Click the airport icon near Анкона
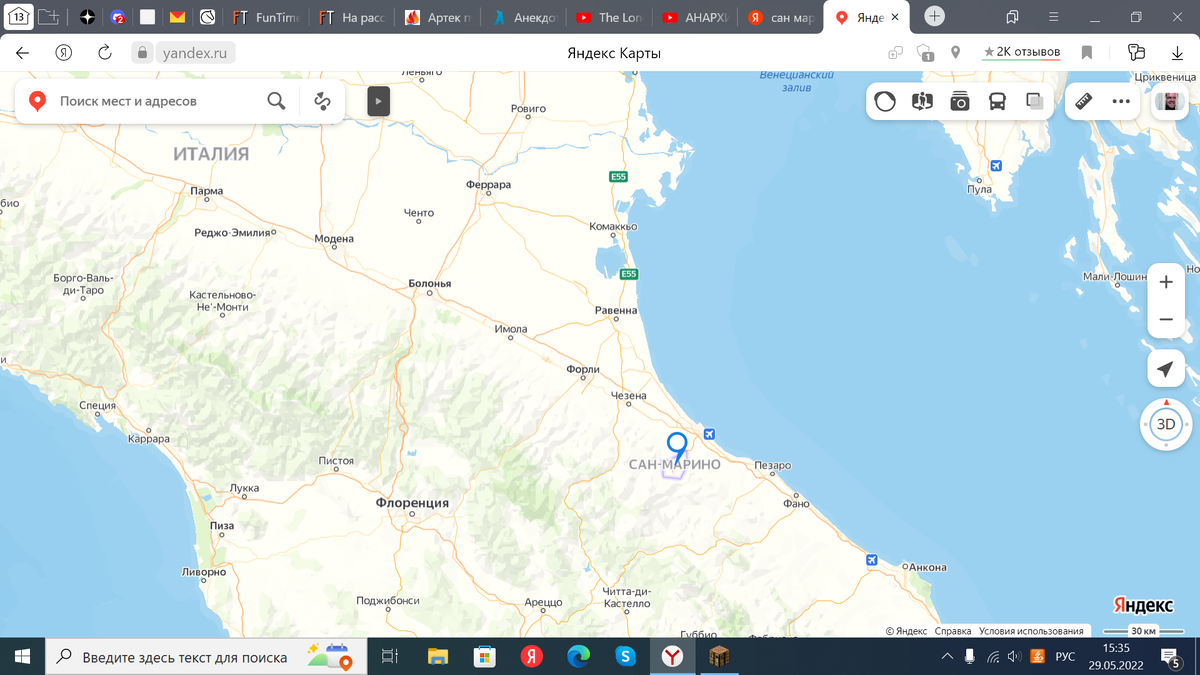Image resolution: width=1200 pixels, height=675 pixels. click(x=871, y=559)
